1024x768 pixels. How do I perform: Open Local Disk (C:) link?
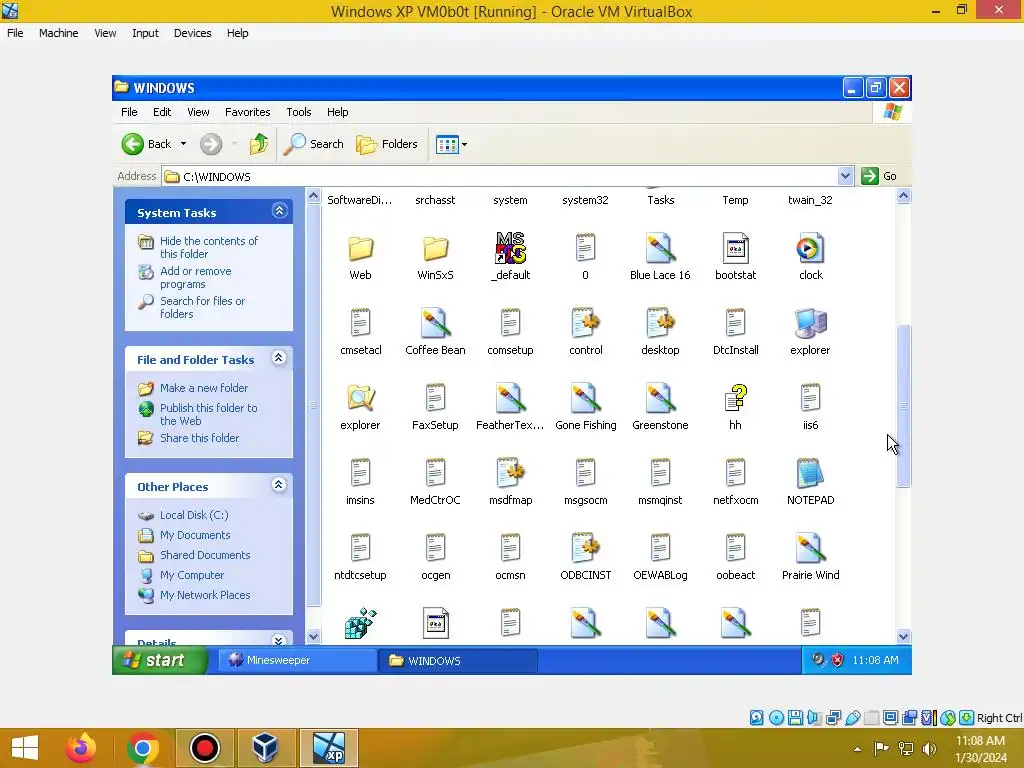[194, 515]
